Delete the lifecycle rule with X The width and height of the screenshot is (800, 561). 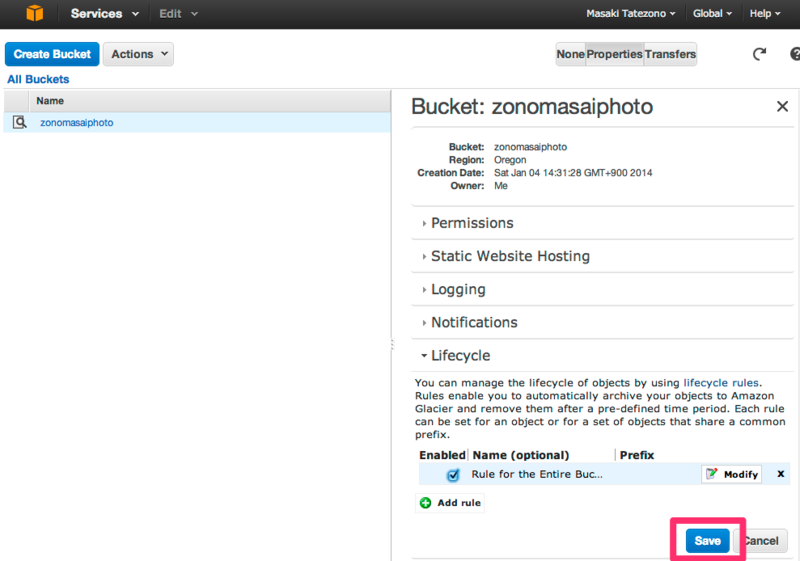[x=781, y=474]
